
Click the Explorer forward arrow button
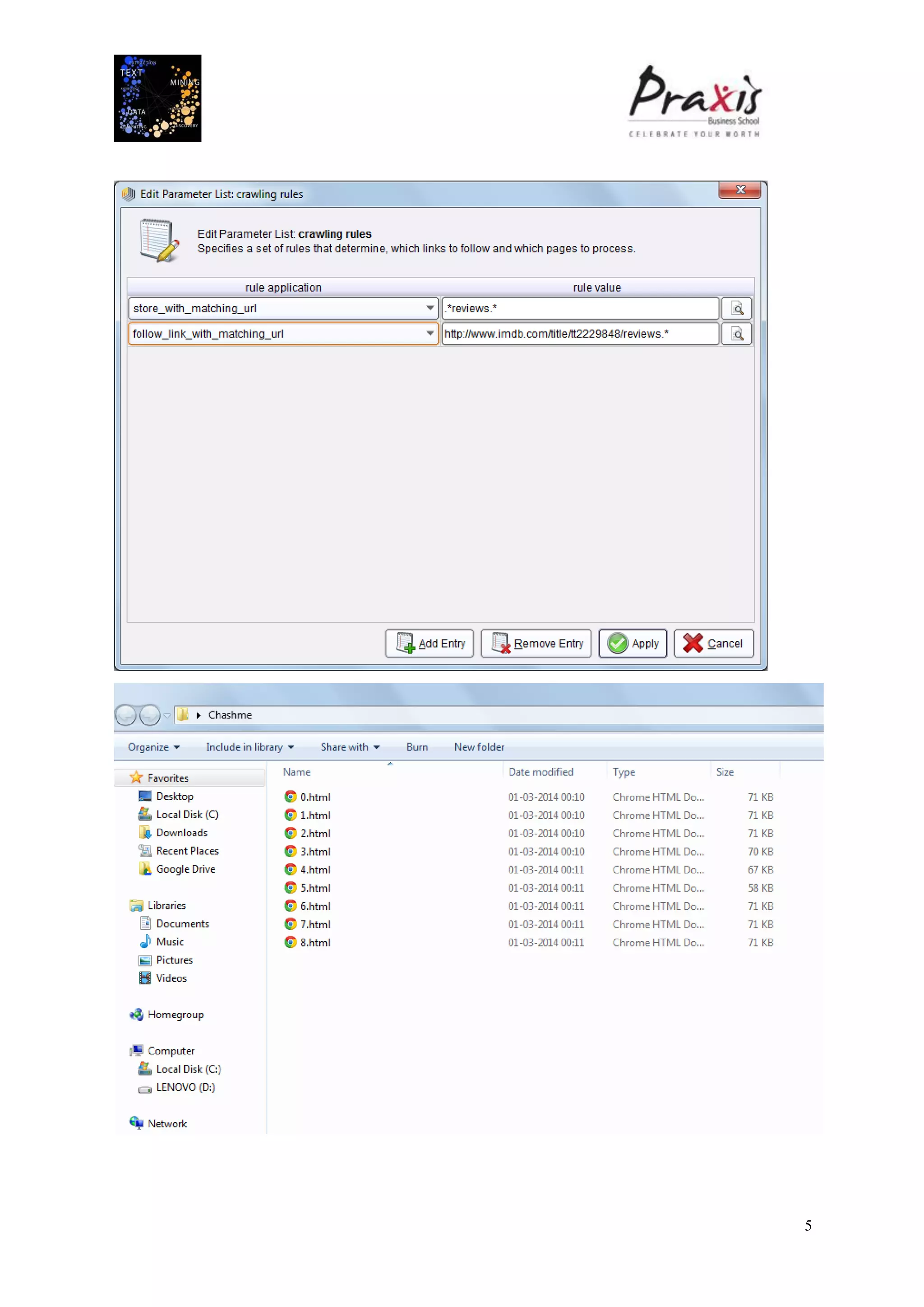click(x=150, y=715)
